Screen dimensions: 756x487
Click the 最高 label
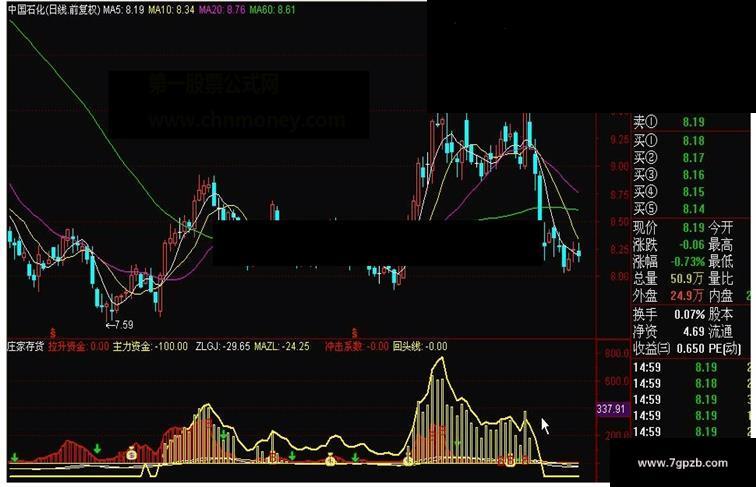721,244
